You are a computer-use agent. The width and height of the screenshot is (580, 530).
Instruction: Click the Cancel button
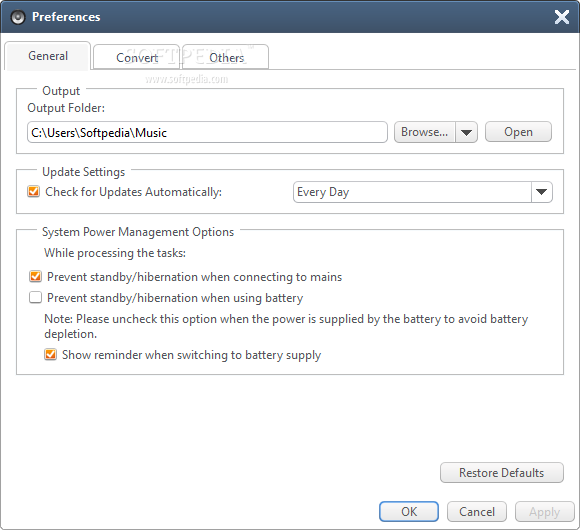click(x=477, y=512)
